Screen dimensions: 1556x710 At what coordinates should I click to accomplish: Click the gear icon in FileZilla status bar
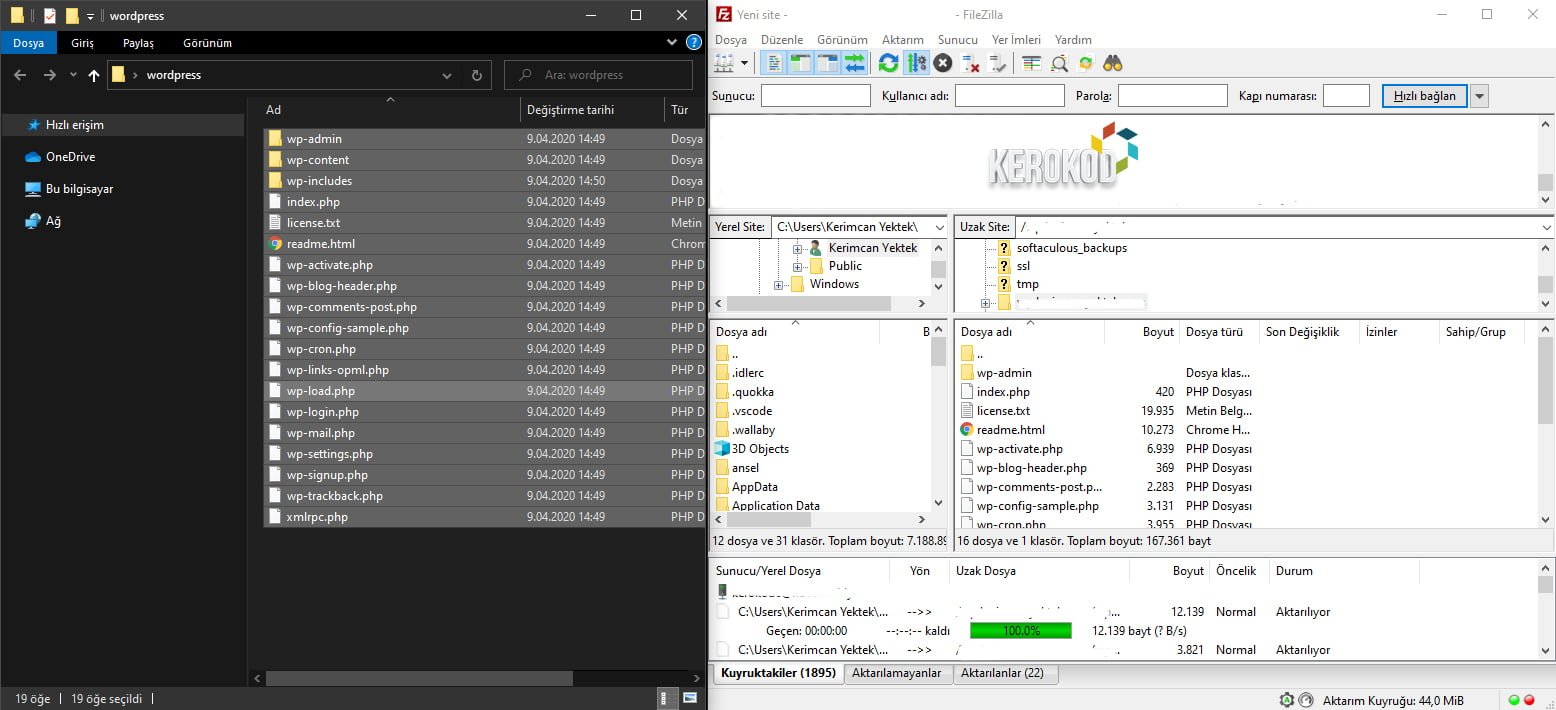point(1286,700)
